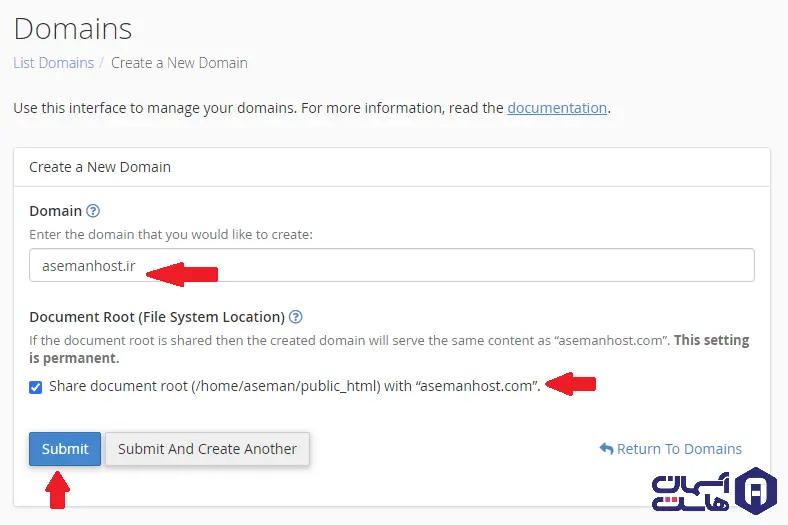Viewport: 788px width, 525px height.
Task: Click the red arrow below the Submit button
Action: 59,491
